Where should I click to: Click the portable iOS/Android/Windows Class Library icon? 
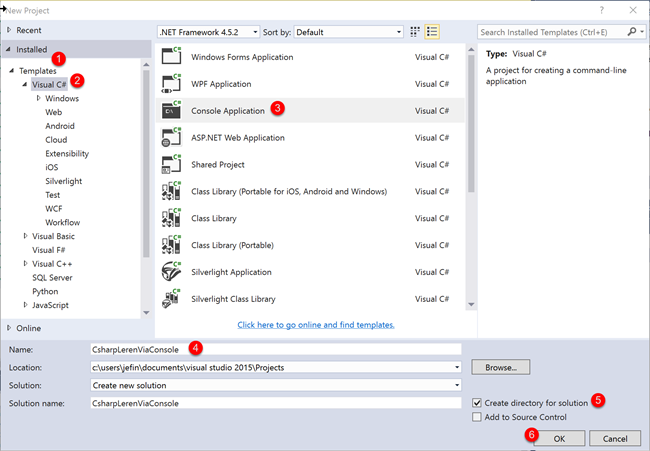pyautogui.click(x=171, y=191)
